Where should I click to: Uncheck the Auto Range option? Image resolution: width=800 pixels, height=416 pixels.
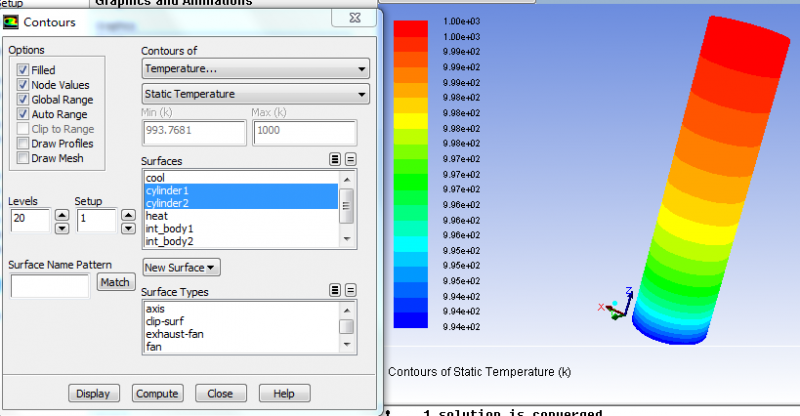tap(23, 114)
